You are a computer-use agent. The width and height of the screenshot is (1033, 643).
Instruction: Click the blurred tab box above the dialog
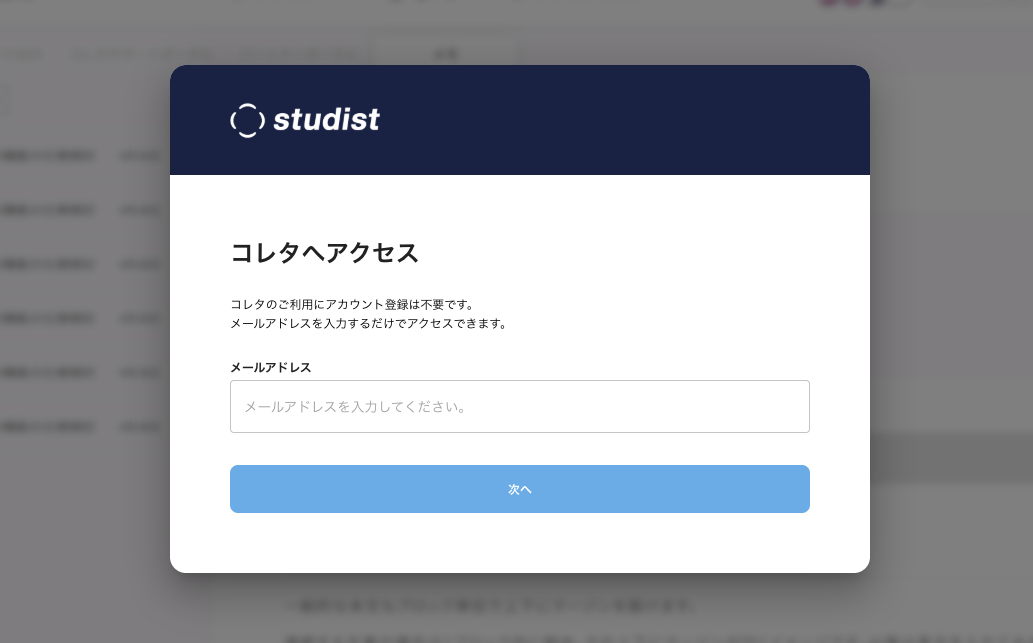point(445,53)
